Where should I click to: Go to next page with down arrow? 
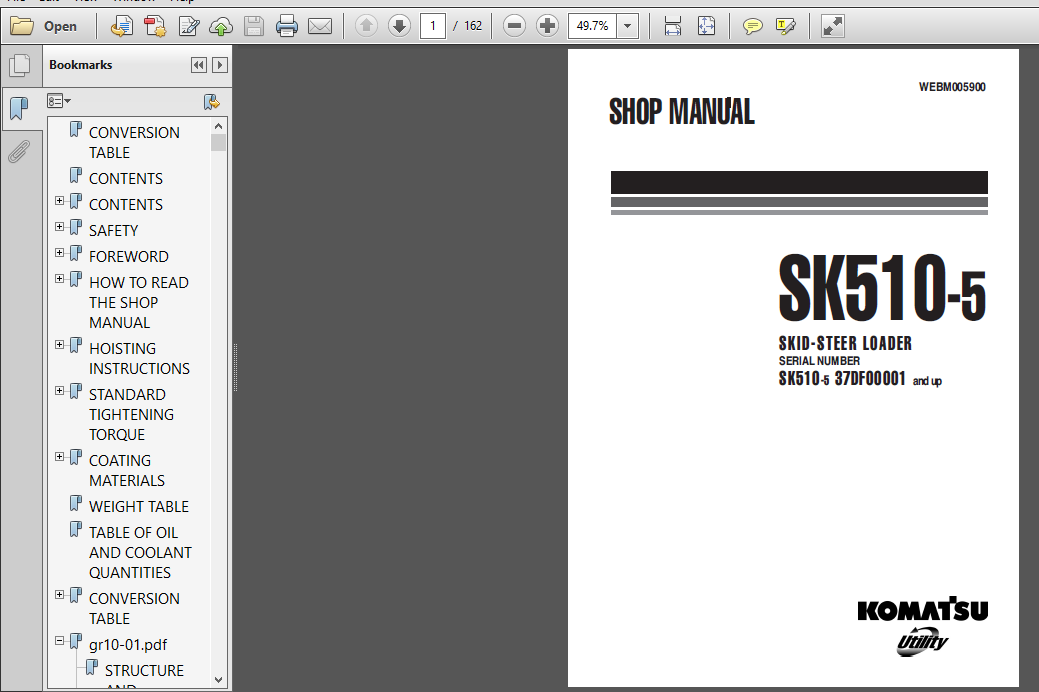point(399,26)
